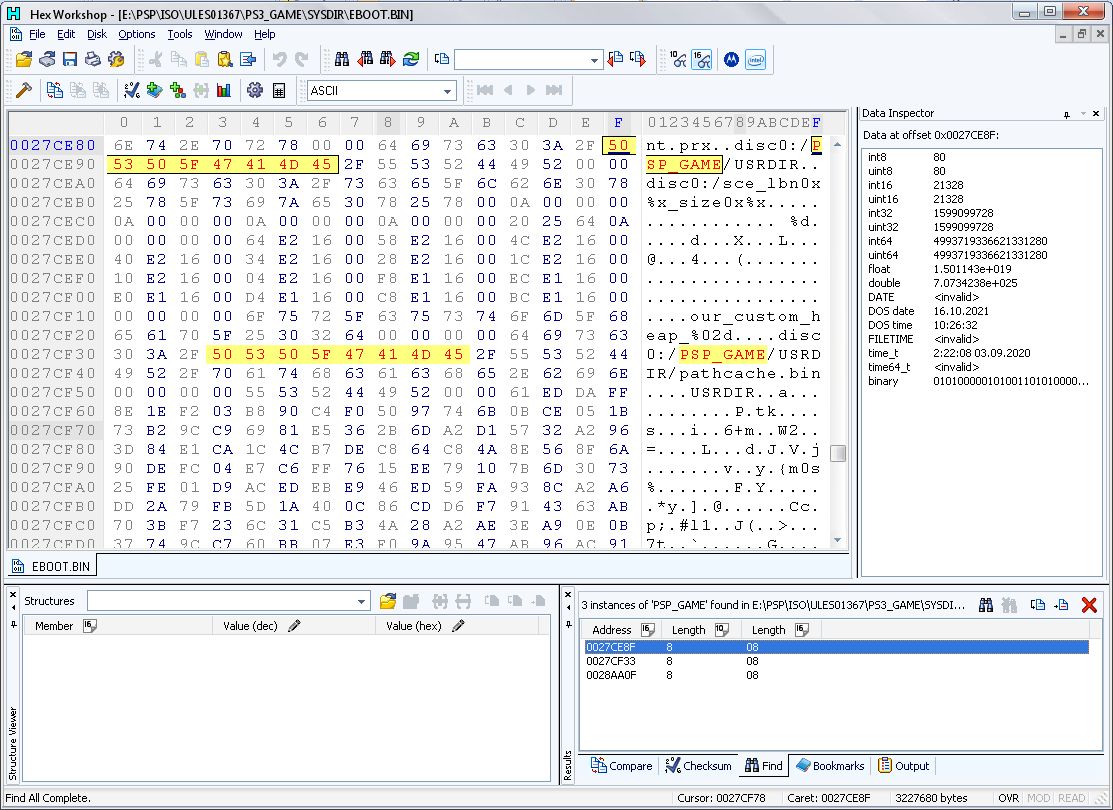Open Find with the binoculars icon

coord(341,60)
